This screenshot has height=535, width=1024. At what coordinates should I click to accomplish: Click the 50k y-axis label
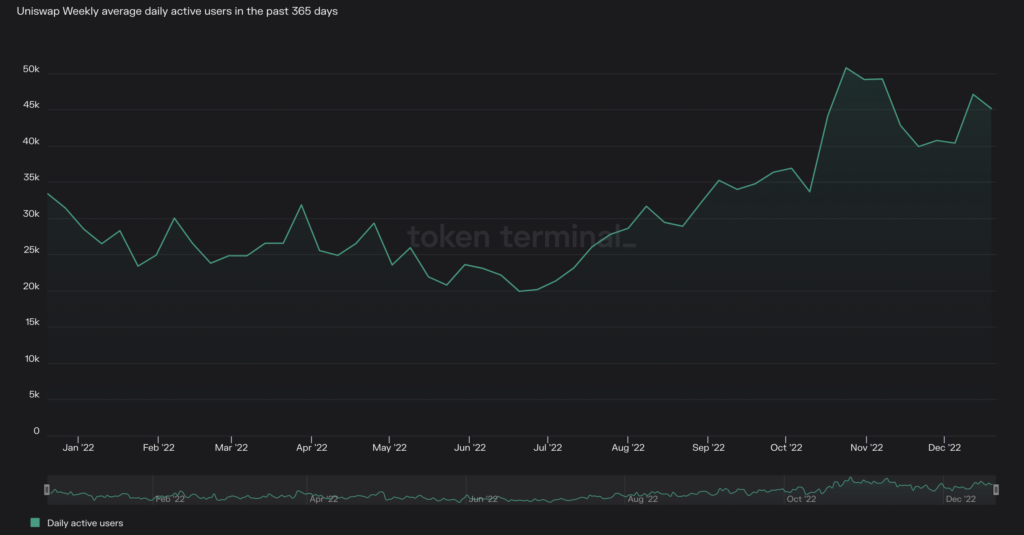pyautogui.click(x=31, y=69)
